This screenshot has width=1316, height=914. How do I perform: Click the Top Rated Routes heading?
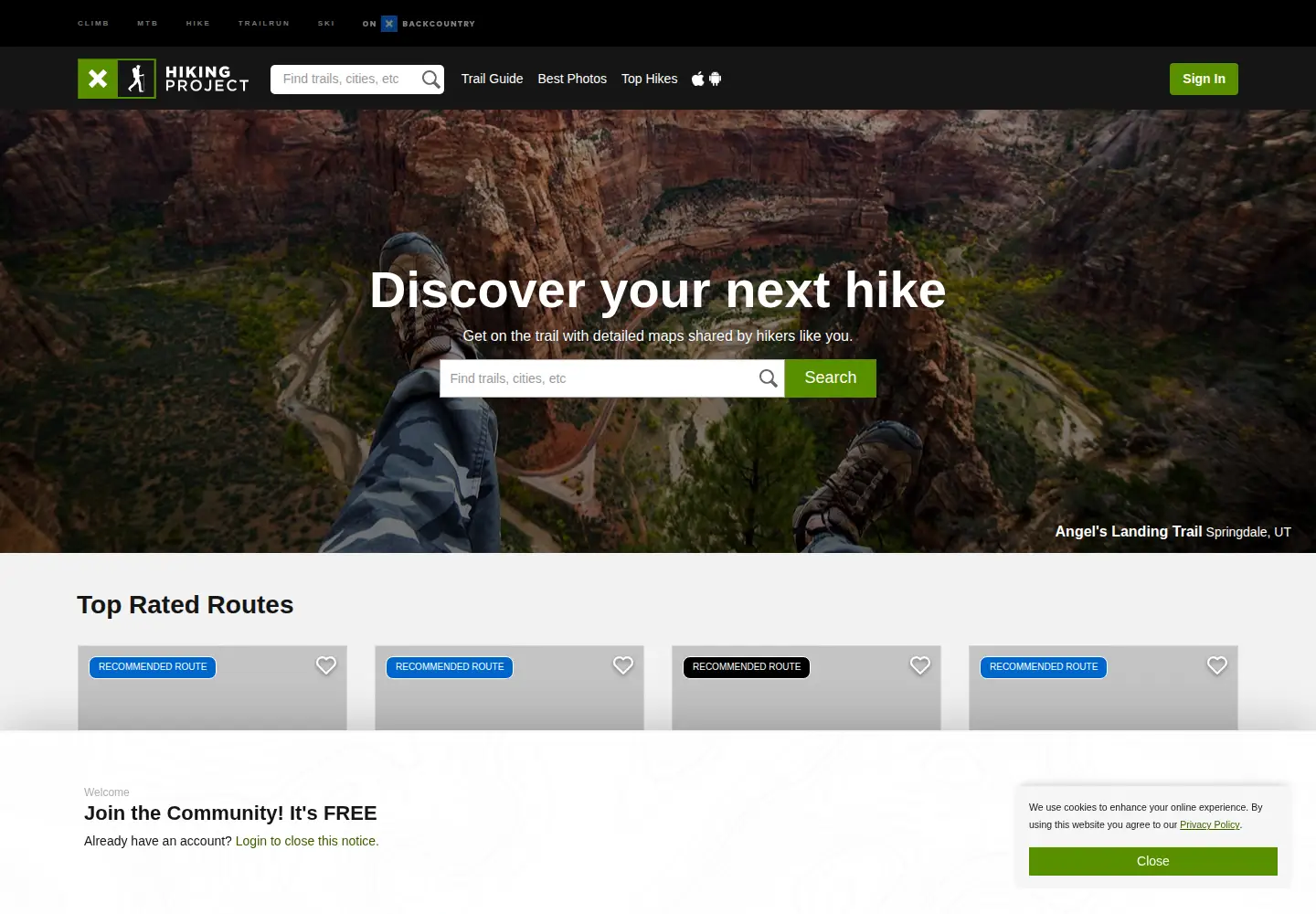(186, 605)
